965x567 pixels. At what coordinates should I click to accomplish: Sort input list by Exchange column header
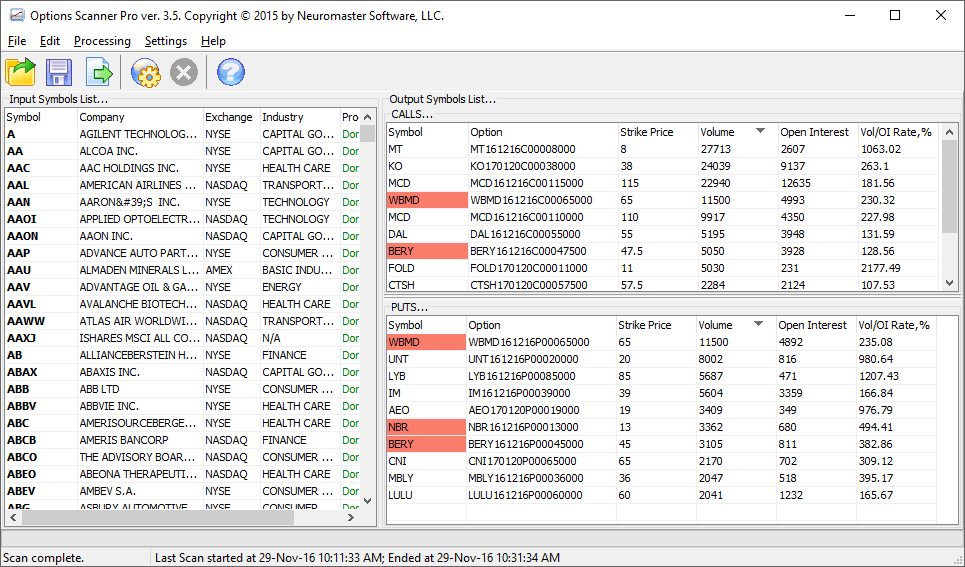pyautogui.click(x=231, y=117)
